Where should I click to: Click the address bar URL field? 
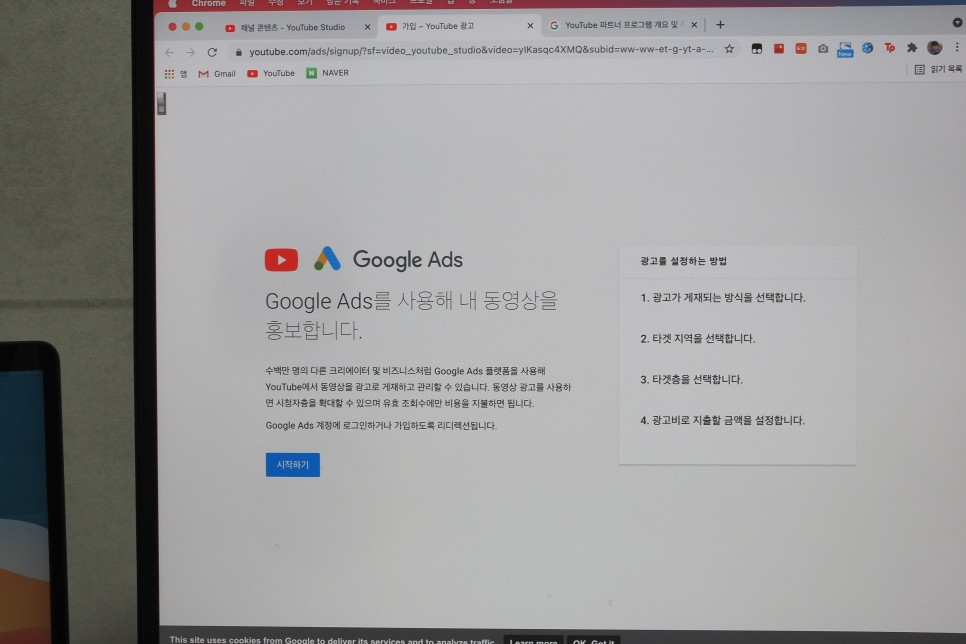tap(481, 50)
